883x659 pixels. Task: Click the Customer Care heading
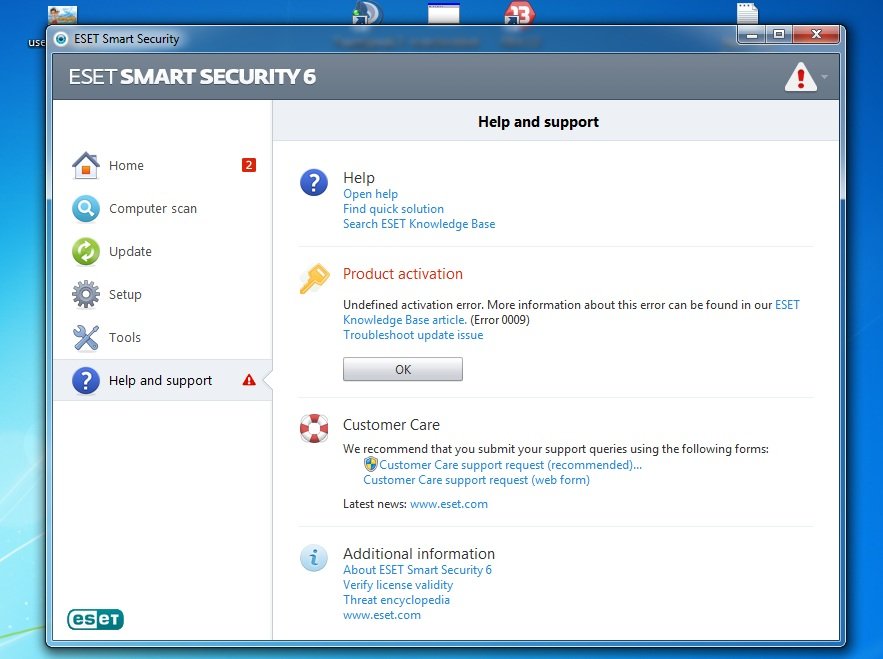tap(391, 425)
